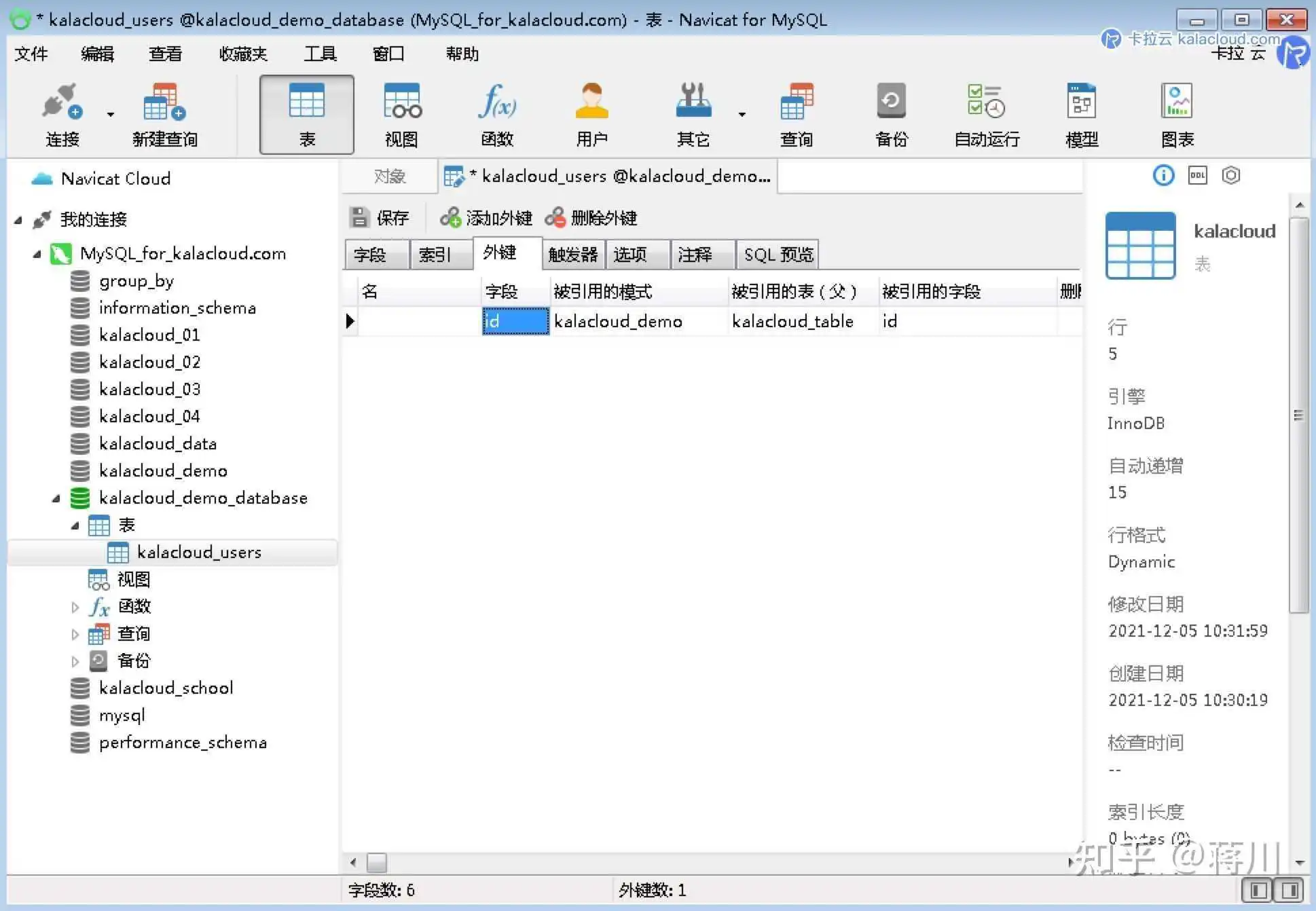Screen dimensions: 1316x911
Task: Collapse the kalacloud_demo_database tree node
Action: point(56,499)
